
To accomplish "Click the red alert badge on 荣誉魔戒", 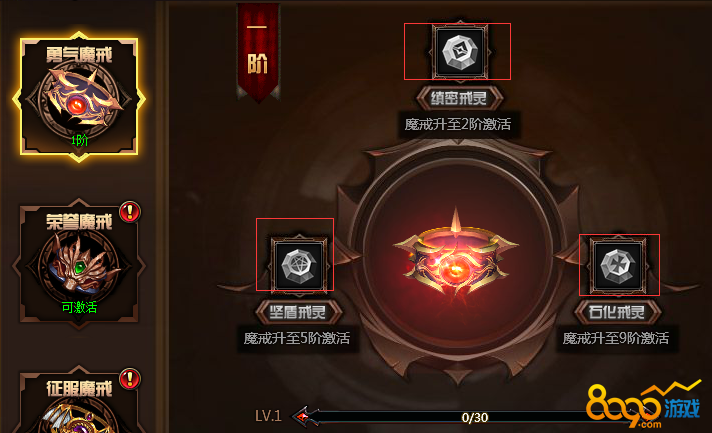I will (x=130, y=212).
